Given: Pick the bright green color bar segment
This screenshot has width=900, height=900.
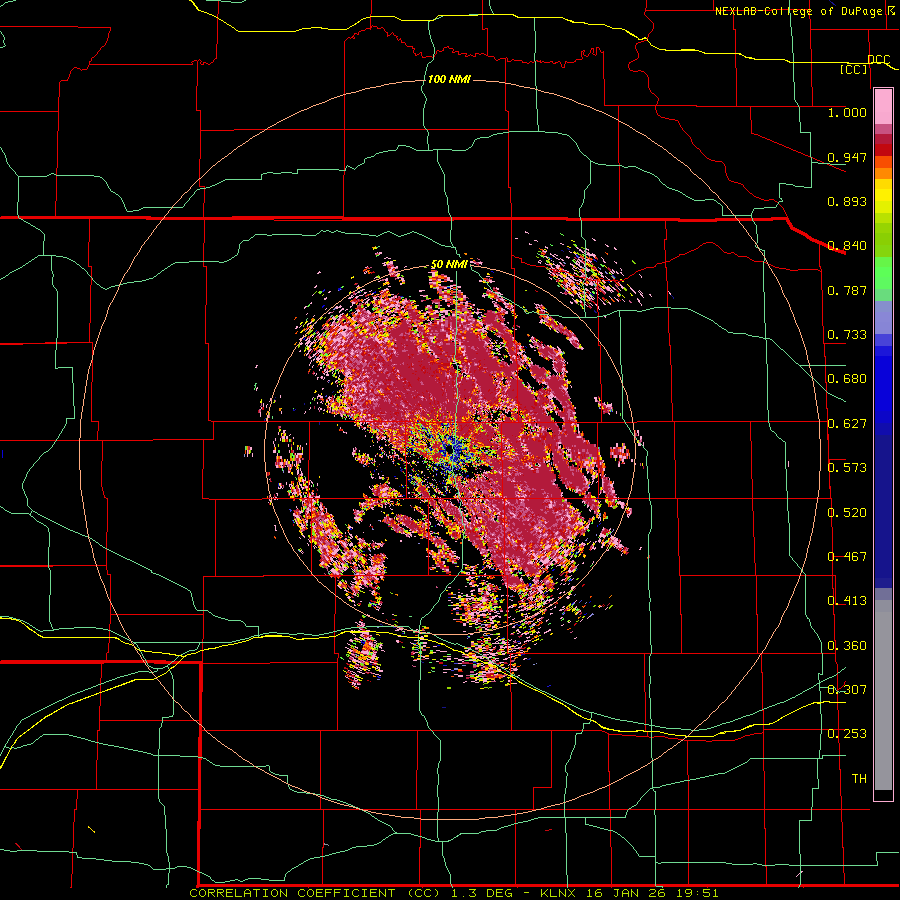Looking at the screenshot, I should [883, 273].
